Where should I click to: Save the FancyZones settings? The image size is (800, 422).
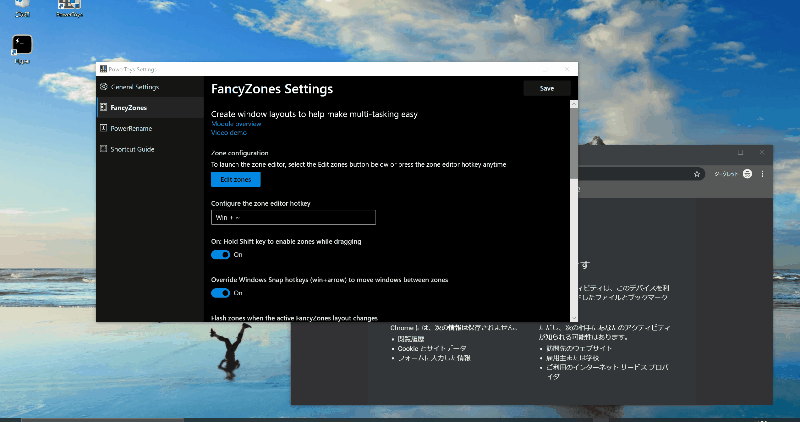tap(547, 88)
